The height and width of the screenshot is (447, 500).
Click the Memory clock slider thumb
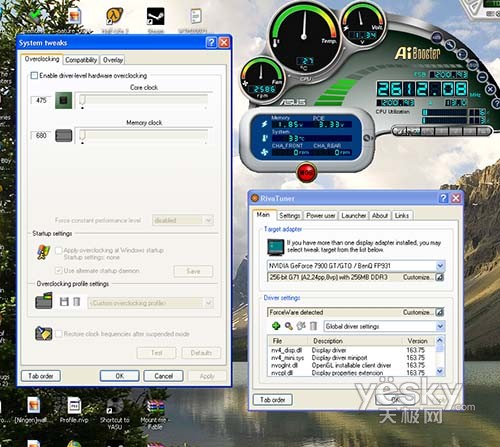pos(82,135)
